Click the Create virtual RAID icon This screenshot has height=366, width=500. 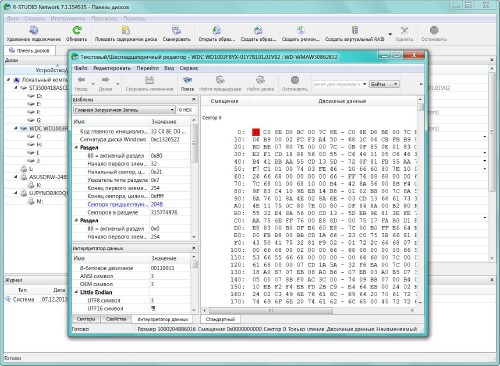(x=355, y=31)
